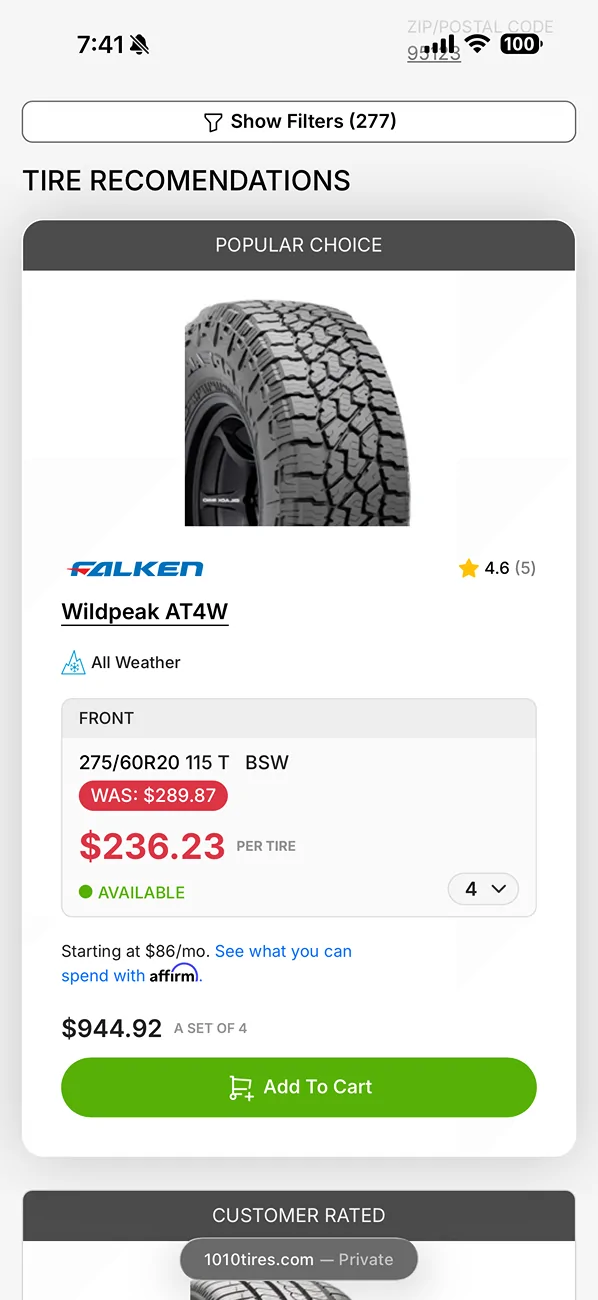Open Show Filters (277)
The width and height of the screenshot is (598, 1300).
(x=299, y=121)
